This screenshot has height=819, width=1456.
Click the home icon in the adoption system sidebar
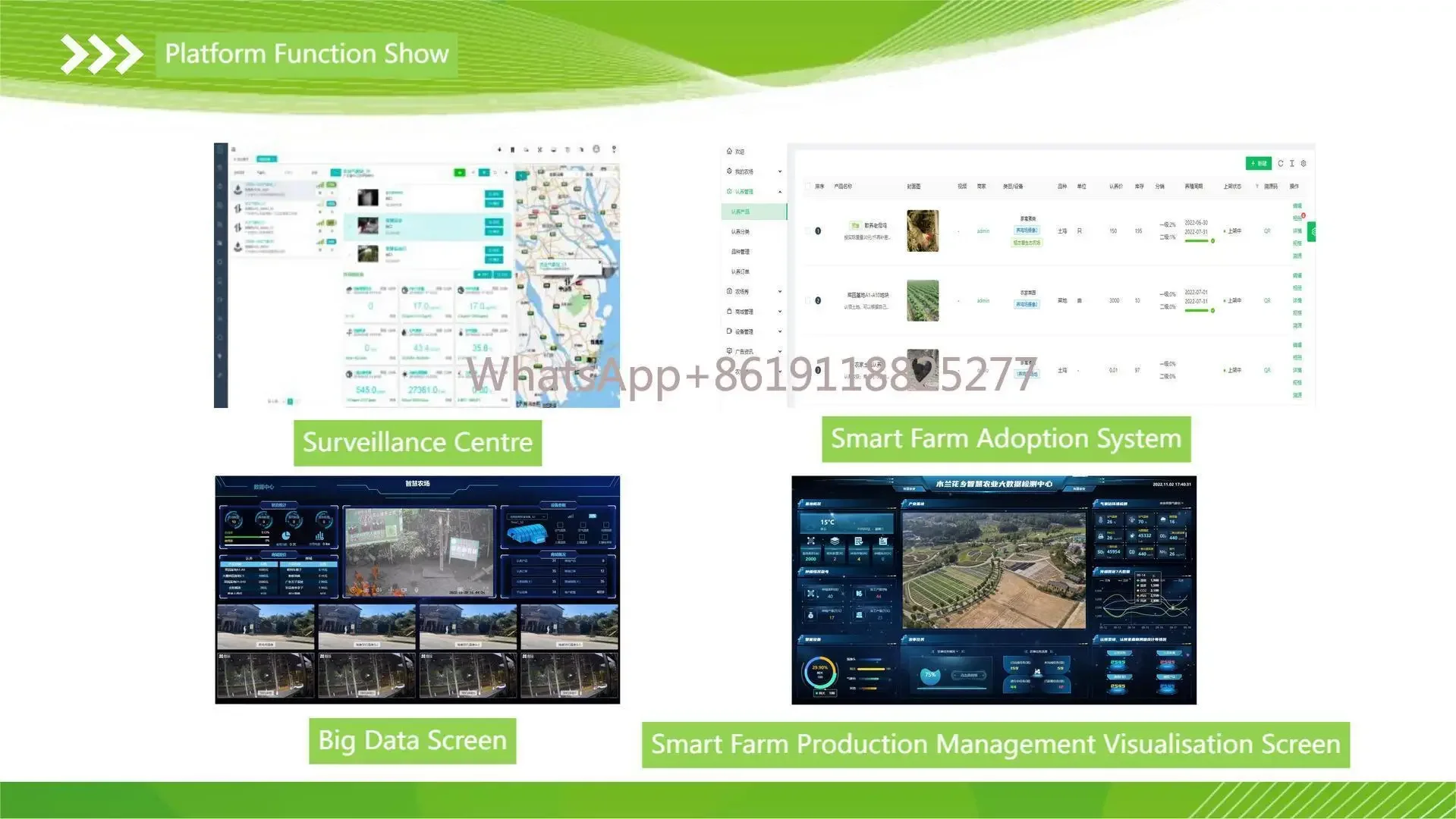[729, 151]
